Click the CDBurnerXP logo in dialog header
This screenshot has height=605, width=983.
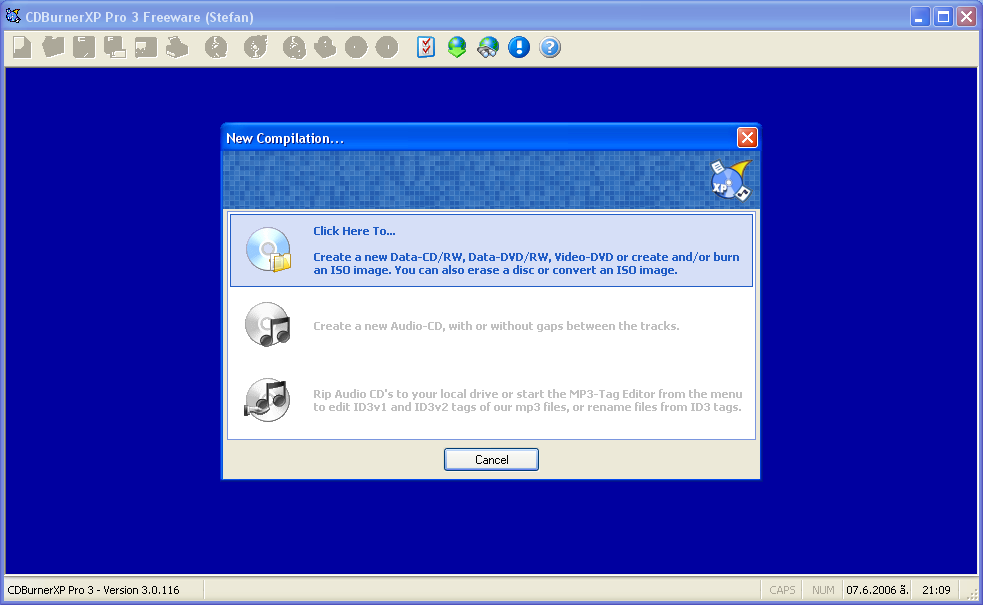pos(731,180)
